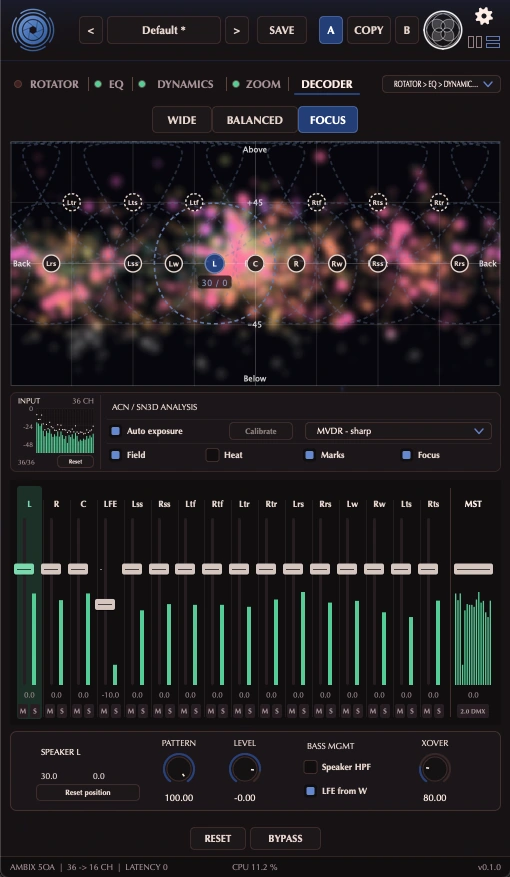This screenshot has width=510, height=877.
Task: Disable LFE from W checkbox
Action: click(310, 791)
